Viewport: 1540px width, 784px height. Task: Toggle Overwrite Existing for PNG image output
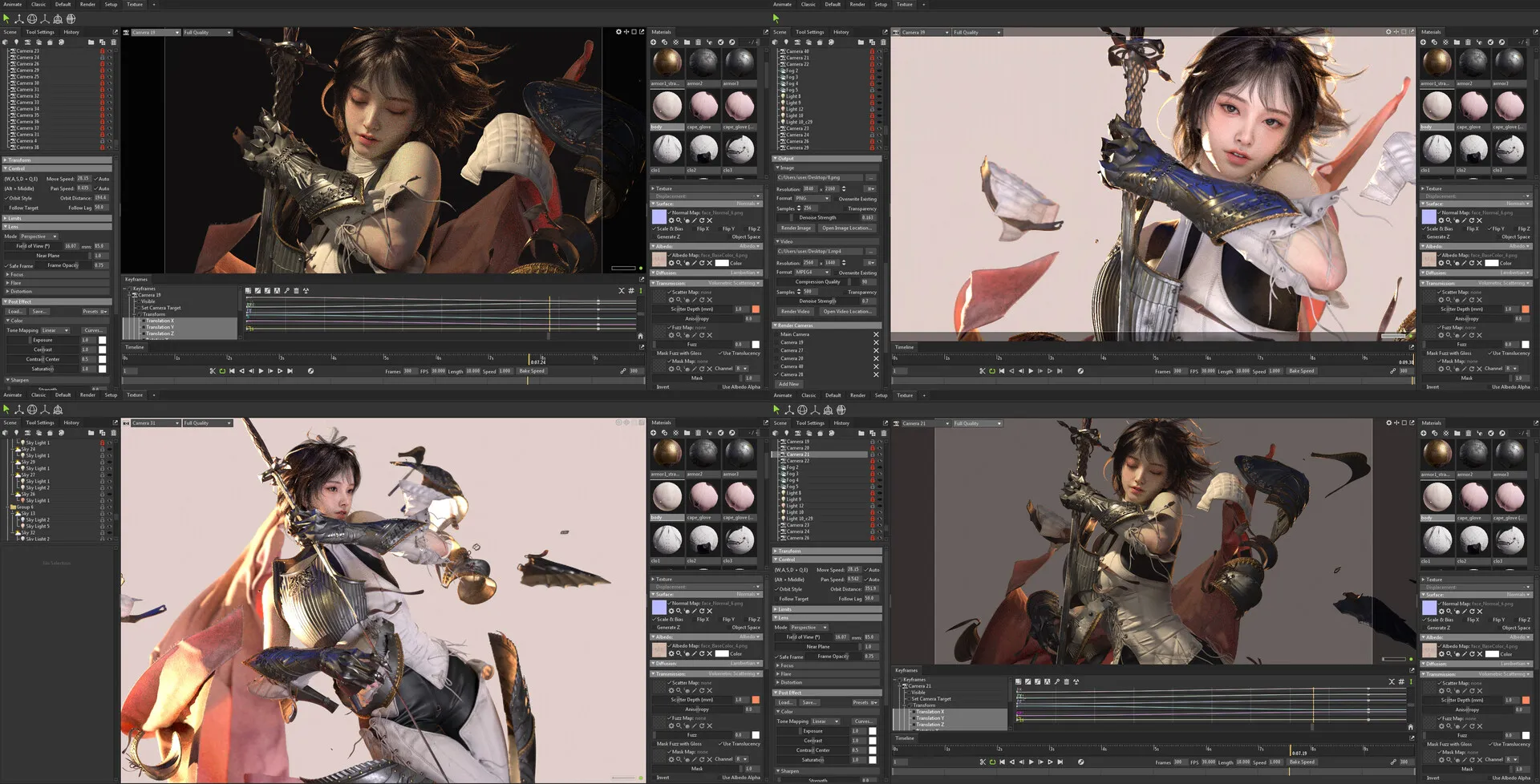836,199
